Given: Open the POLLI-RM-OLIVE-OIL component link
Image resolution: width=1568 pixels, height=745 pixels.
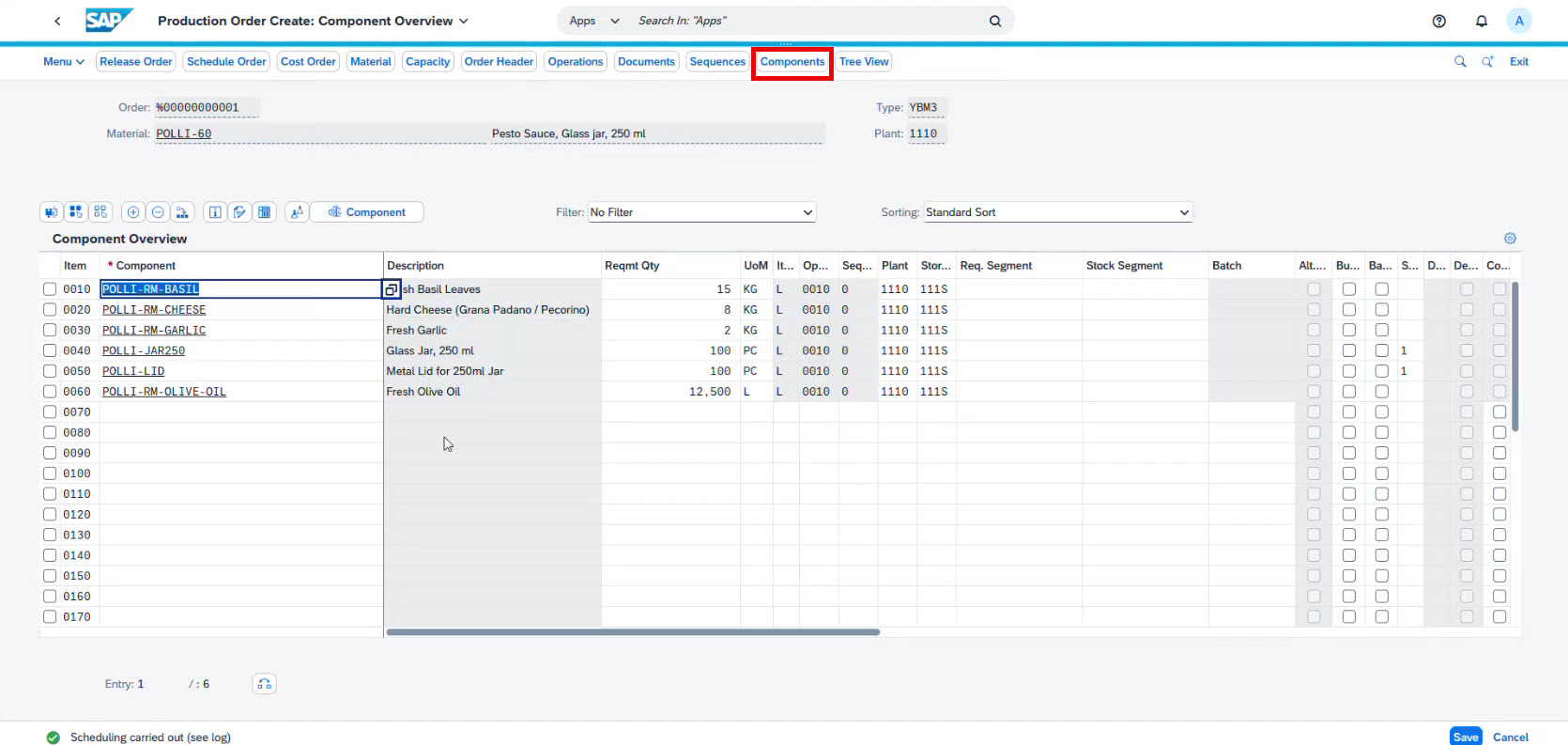Looking at the screenshot, I should click(164, 392).
